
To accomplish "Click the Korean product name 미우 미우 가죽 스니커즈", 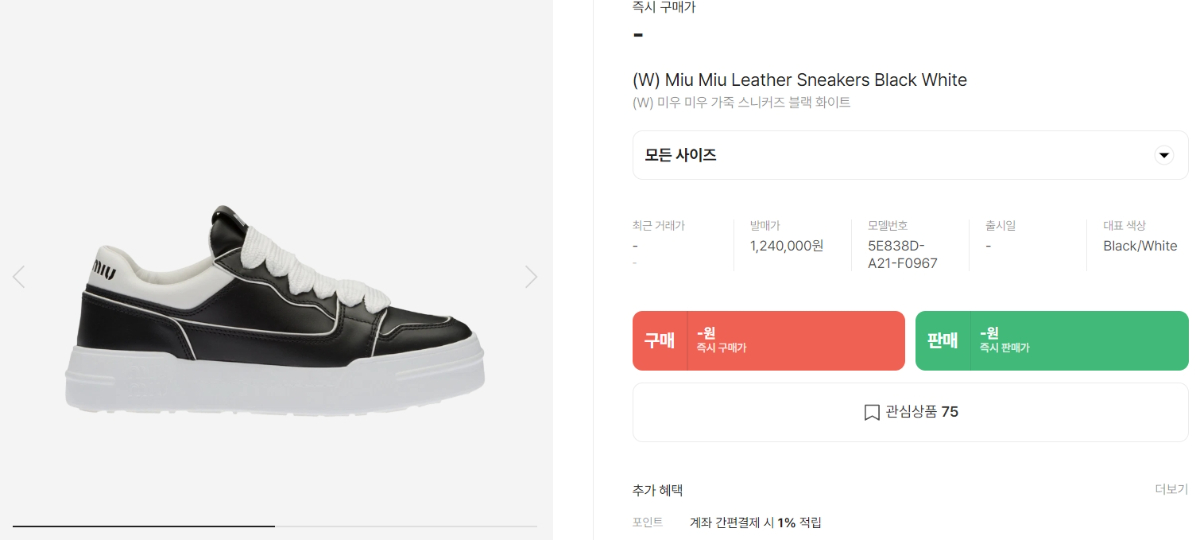I will [x=741, y=103].
